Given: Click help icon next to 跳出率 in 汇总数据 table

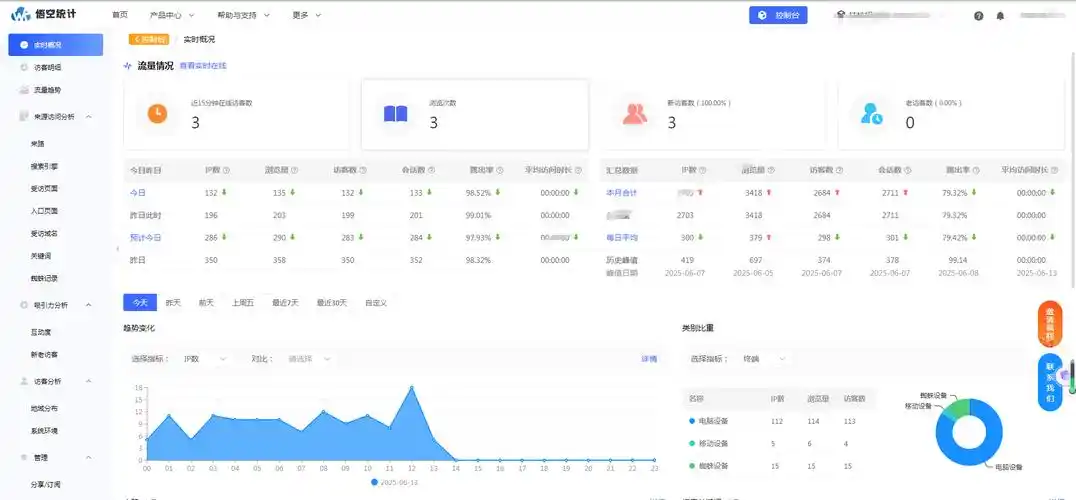Looking at the screenshot, I should click(976, 170).
